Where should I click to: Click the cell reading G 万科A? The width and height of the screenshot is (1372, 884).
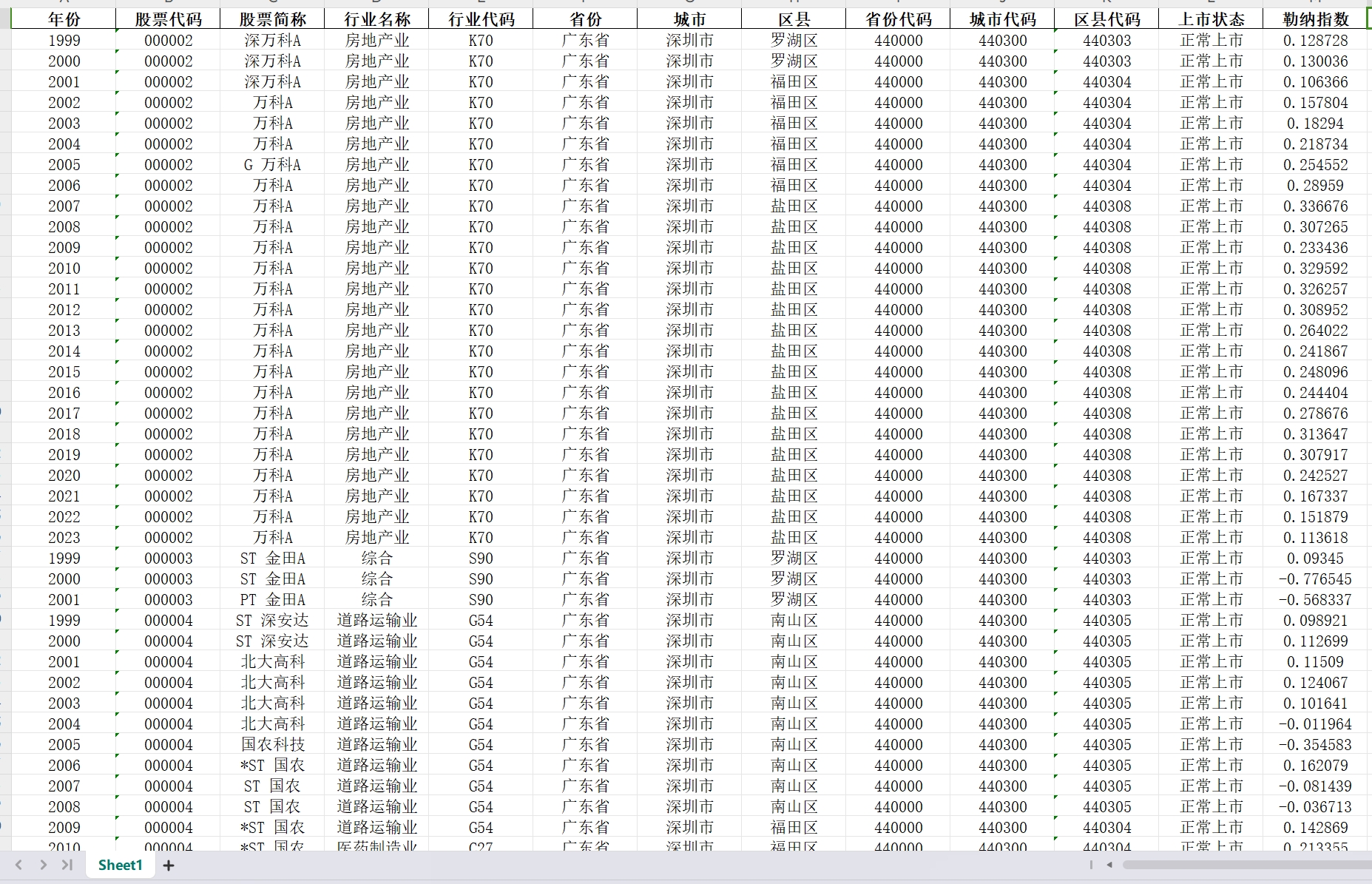point(272,165)
